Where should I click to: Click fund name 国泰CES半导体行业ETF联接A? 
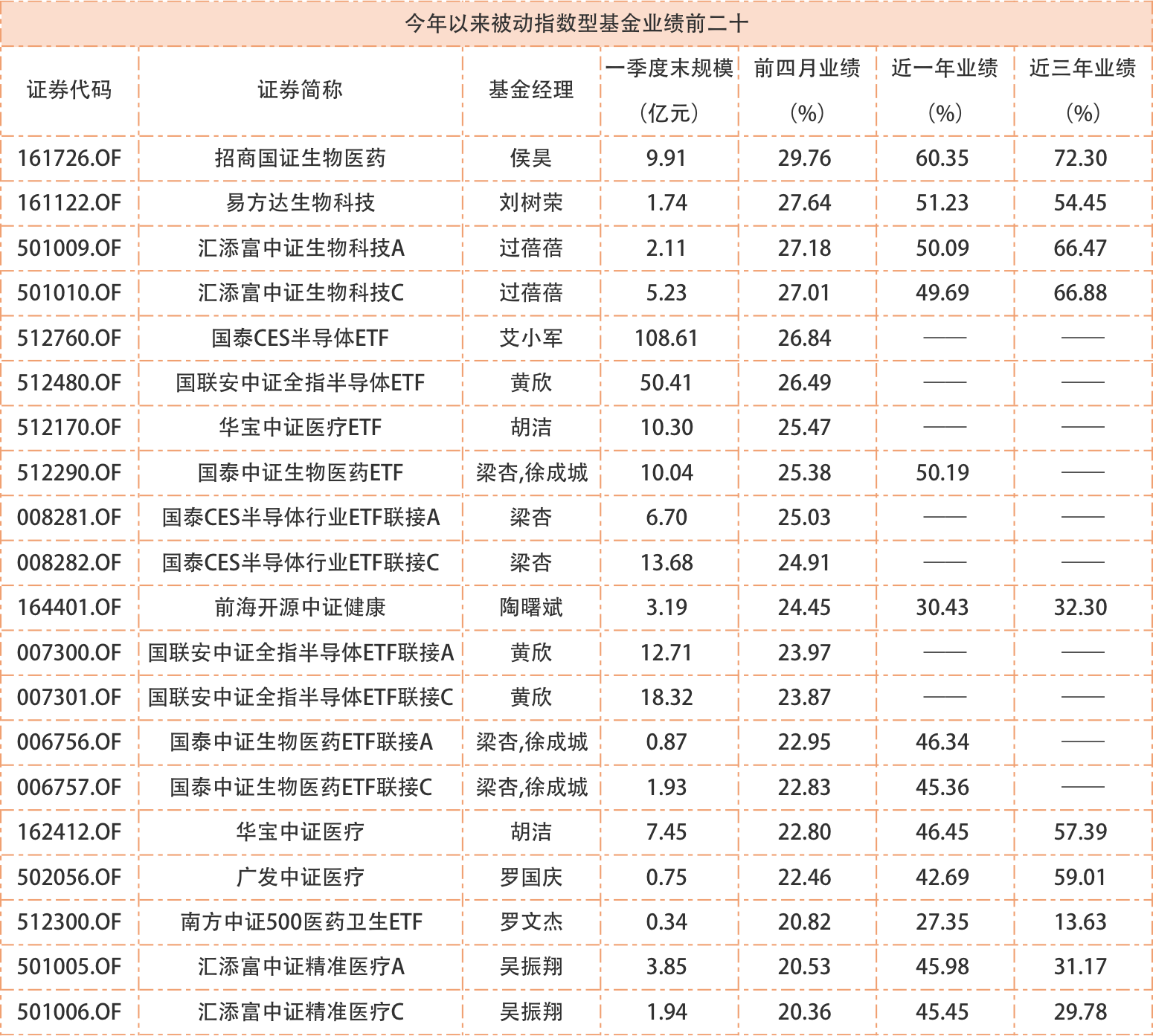click(301, 518)
